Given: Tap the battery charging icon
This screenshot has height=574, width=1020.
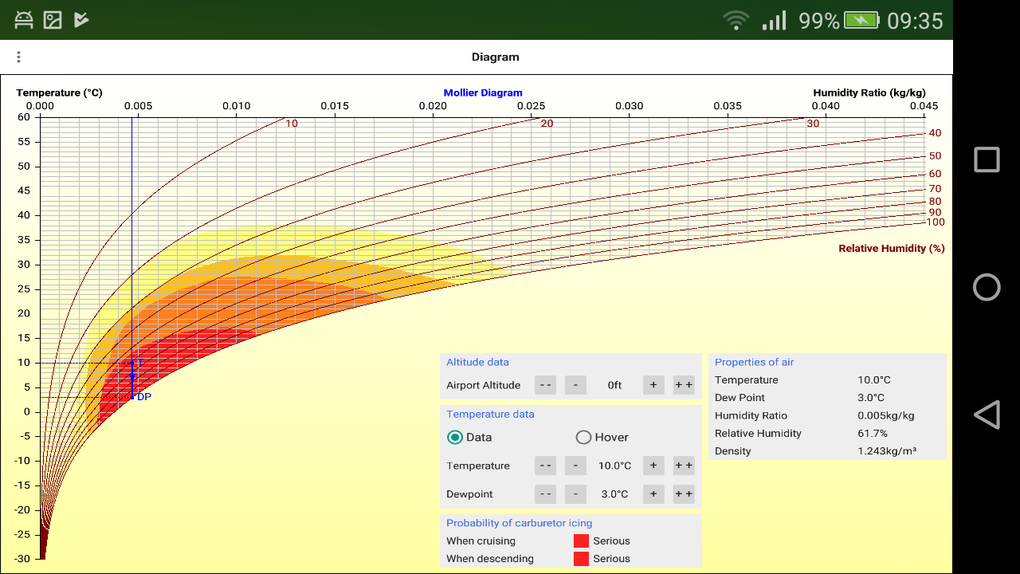Looking at the screenshot, I should 861,20.
